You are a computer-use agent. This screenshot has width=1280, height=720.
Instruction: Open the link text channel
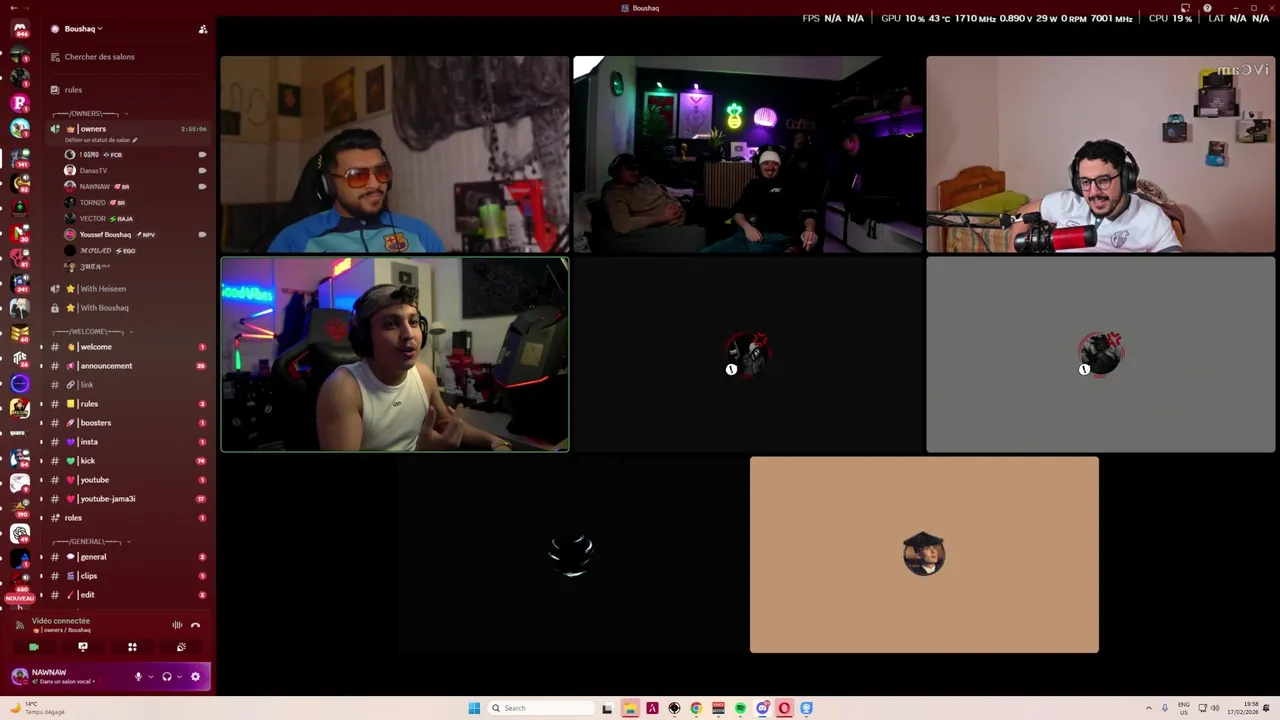click(128, 385)
